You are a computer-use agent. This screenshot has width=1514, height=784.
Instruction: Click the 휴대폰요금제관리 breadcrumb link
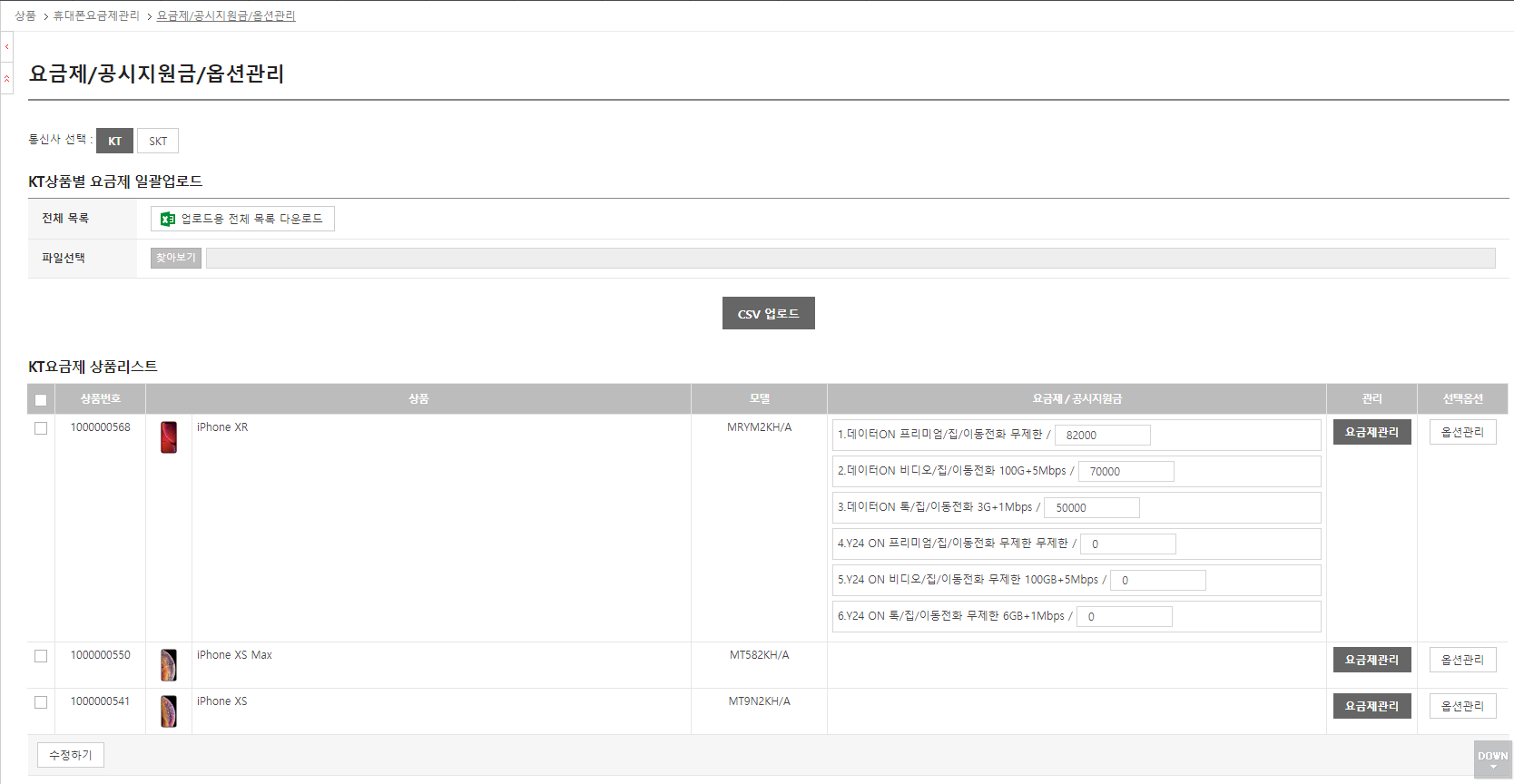[x=96, y=15]
